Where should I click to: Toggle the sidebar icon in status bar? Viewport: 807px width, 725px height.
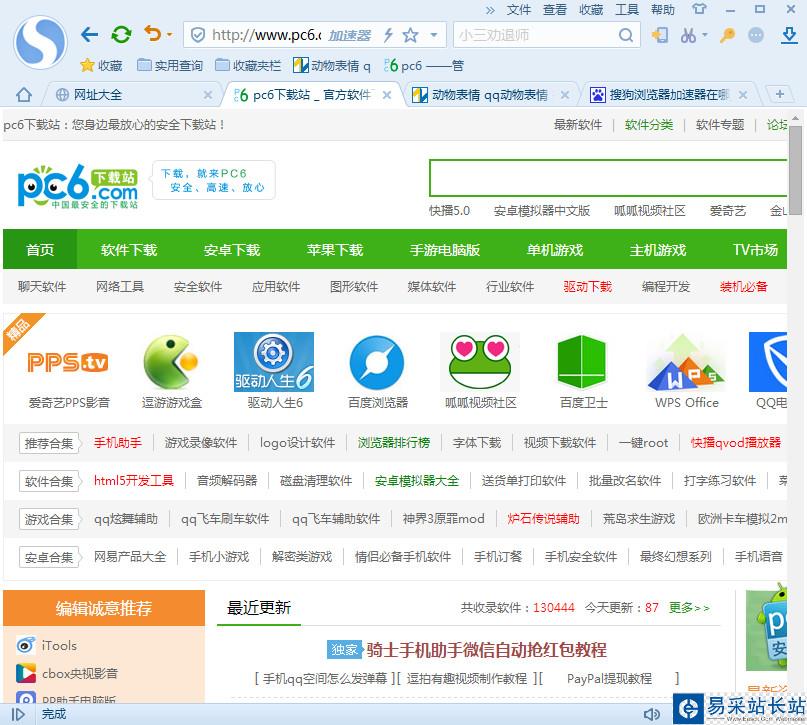coord(18,714)
